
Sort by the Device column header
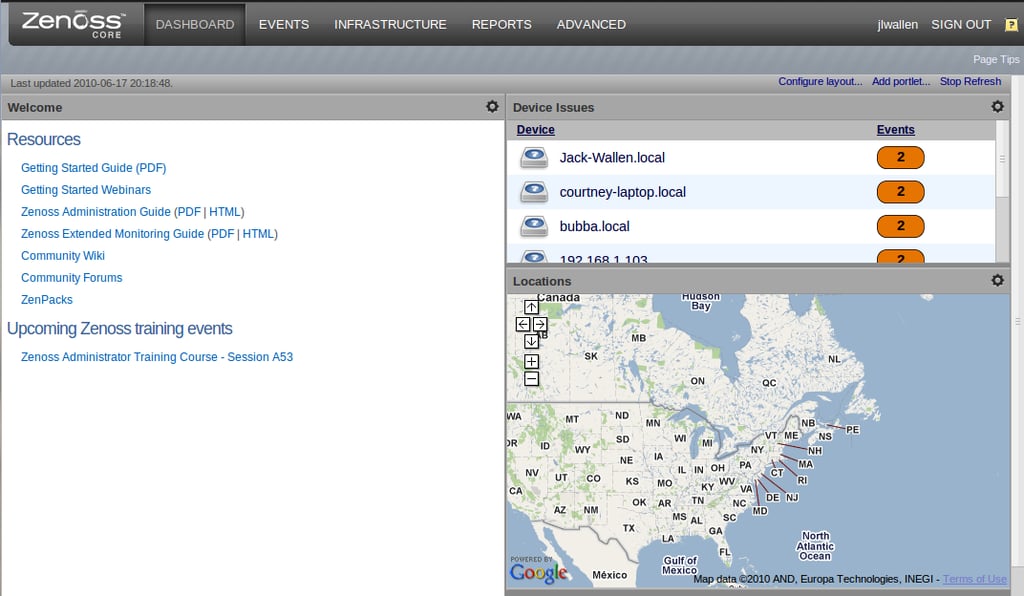(536, 130)
